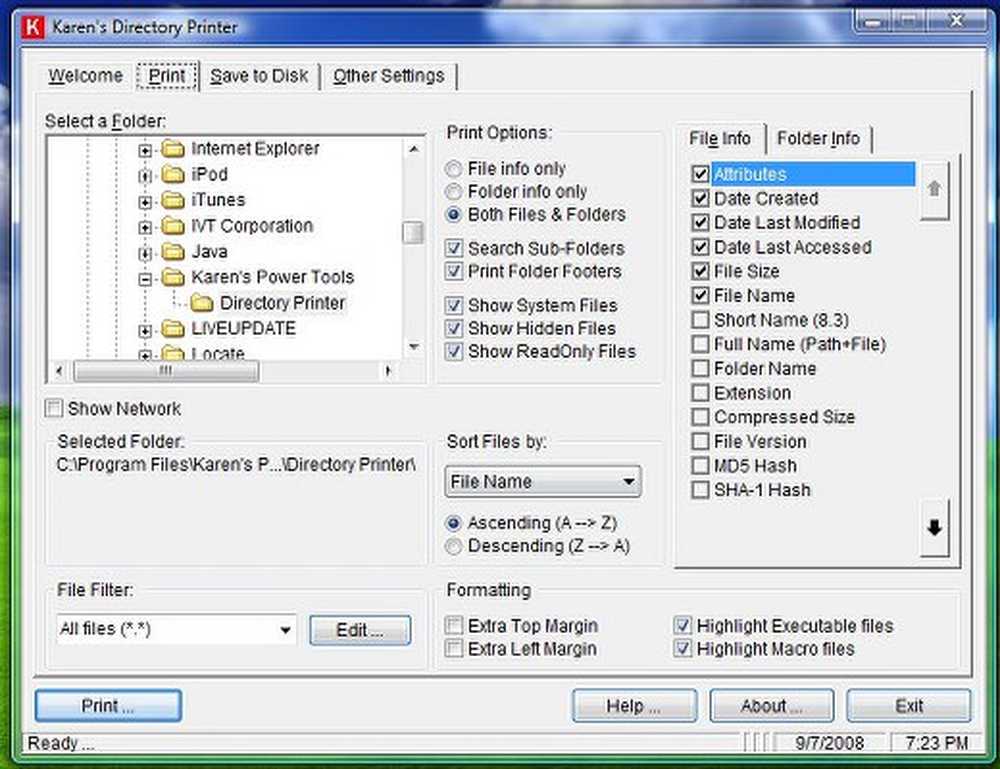Switch to the Save to Disk tab
1000x769 pixels.
coord(259,76)
